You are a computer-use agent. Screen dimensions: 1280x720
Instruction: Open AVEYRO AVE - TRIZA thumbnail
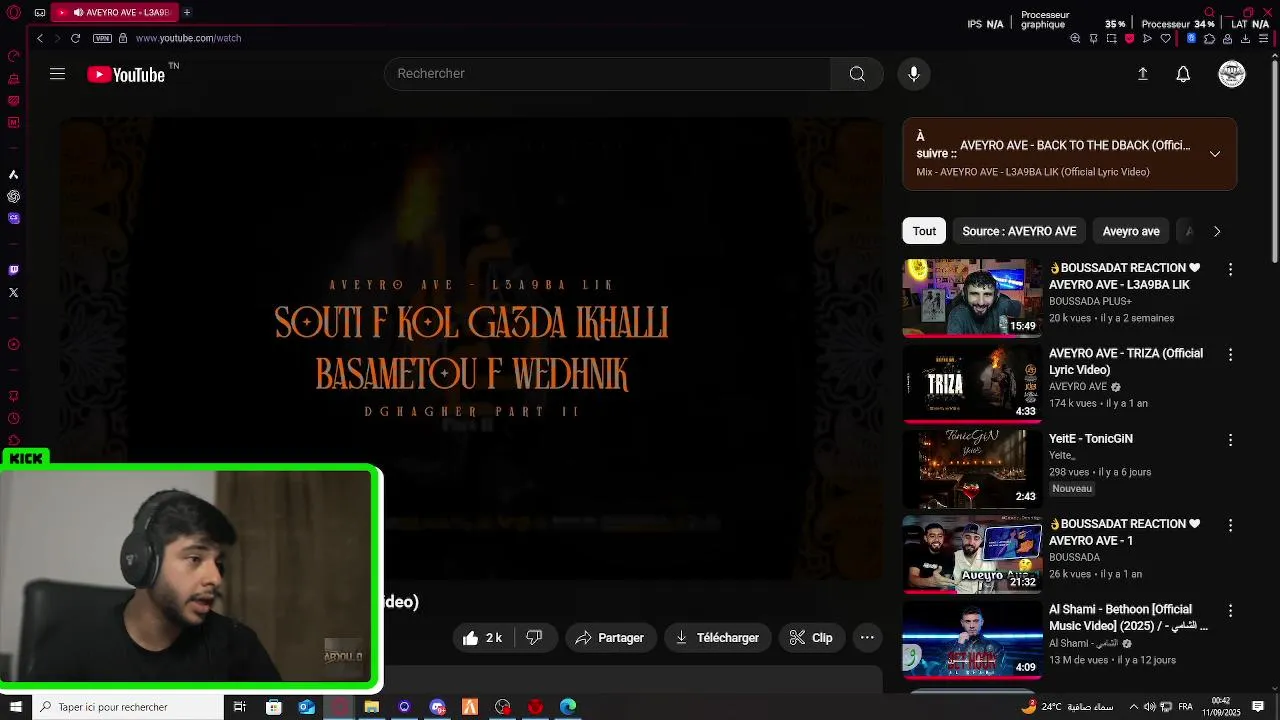click(x=972, y=383)
